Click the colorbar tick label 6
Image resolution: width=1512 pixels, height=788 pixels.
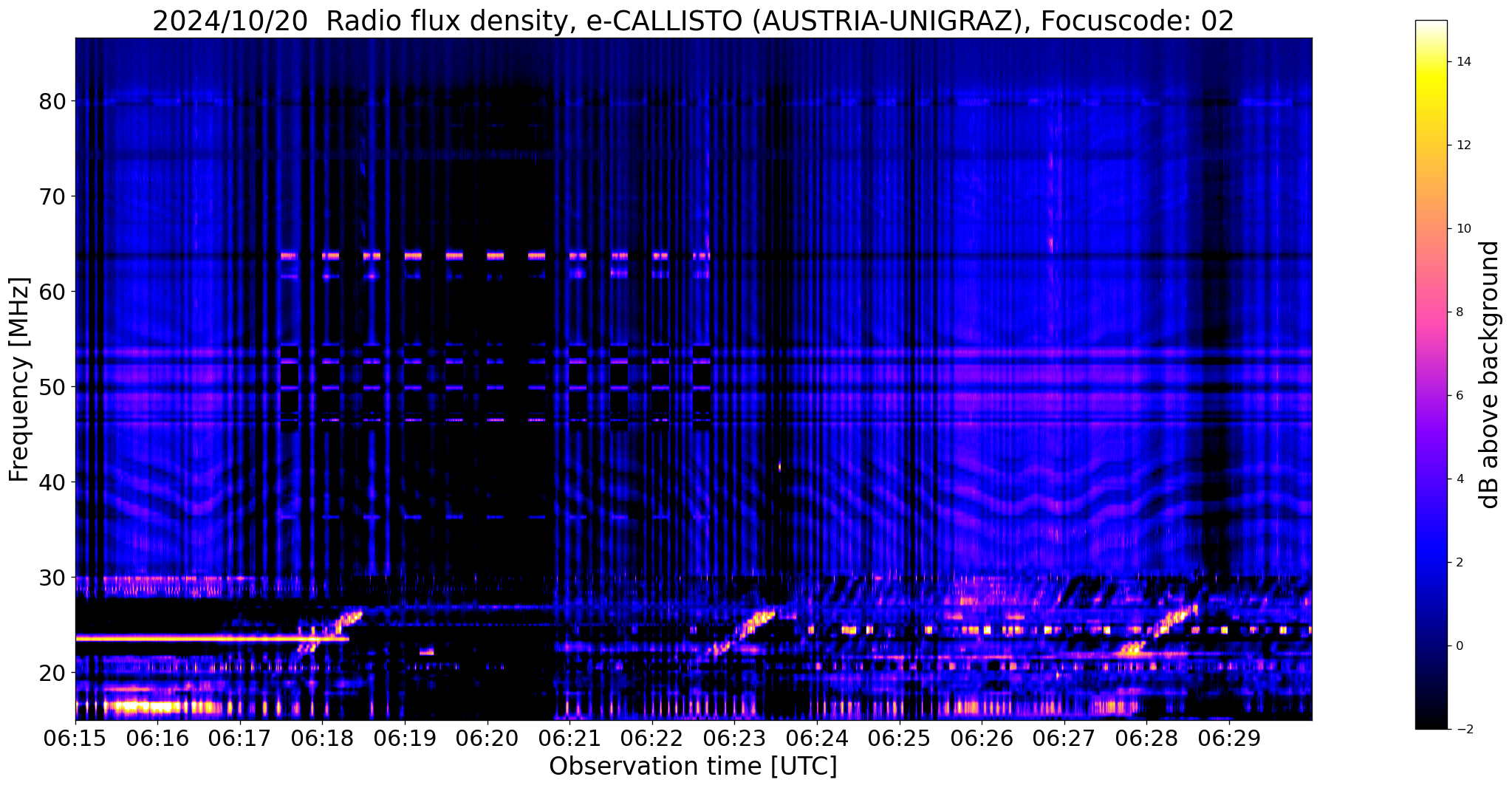click(x=1459, y=396)
